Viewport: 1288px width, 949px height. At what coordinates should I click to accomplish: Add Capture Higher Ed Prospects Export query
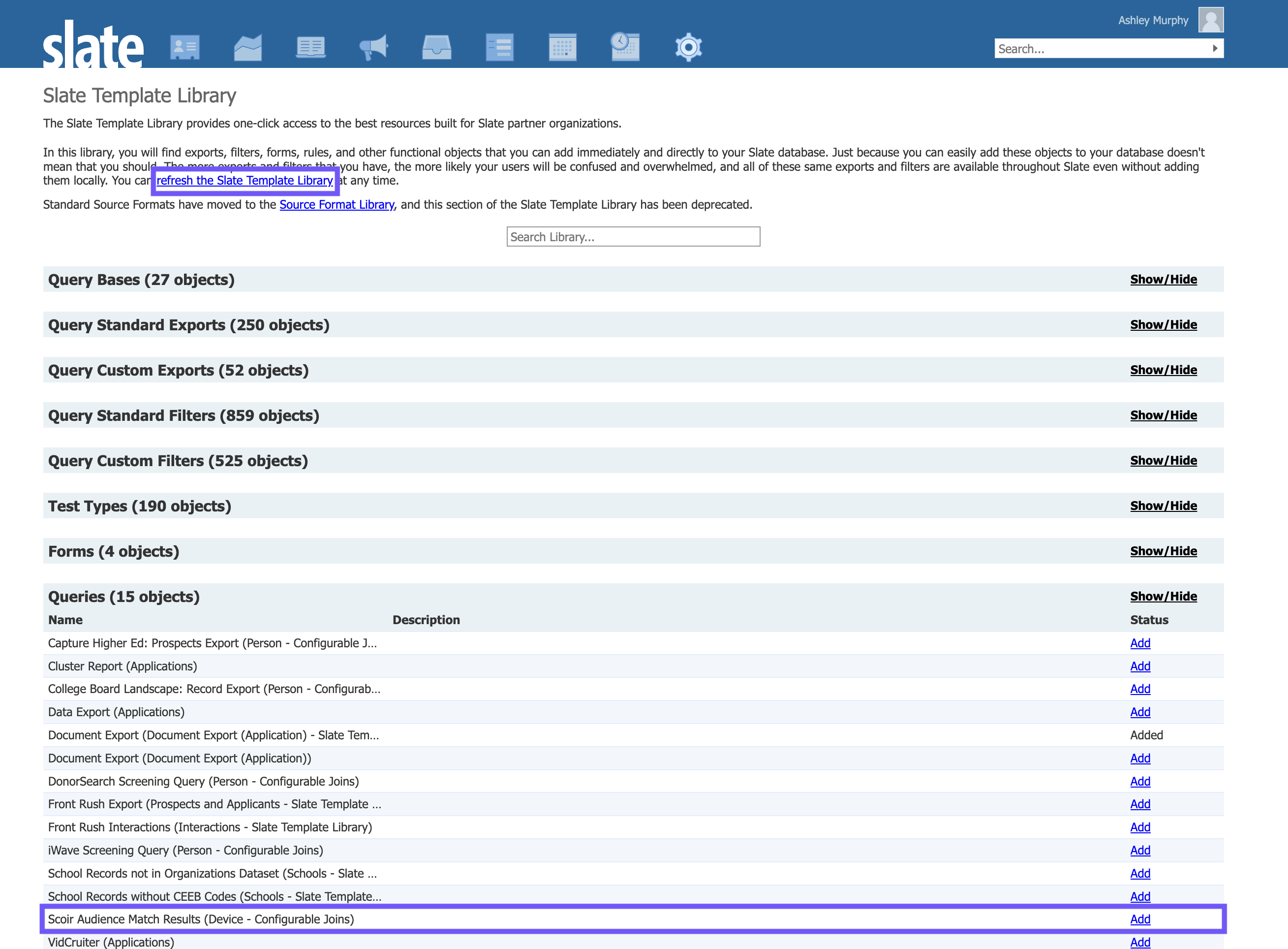point(1140,643)
